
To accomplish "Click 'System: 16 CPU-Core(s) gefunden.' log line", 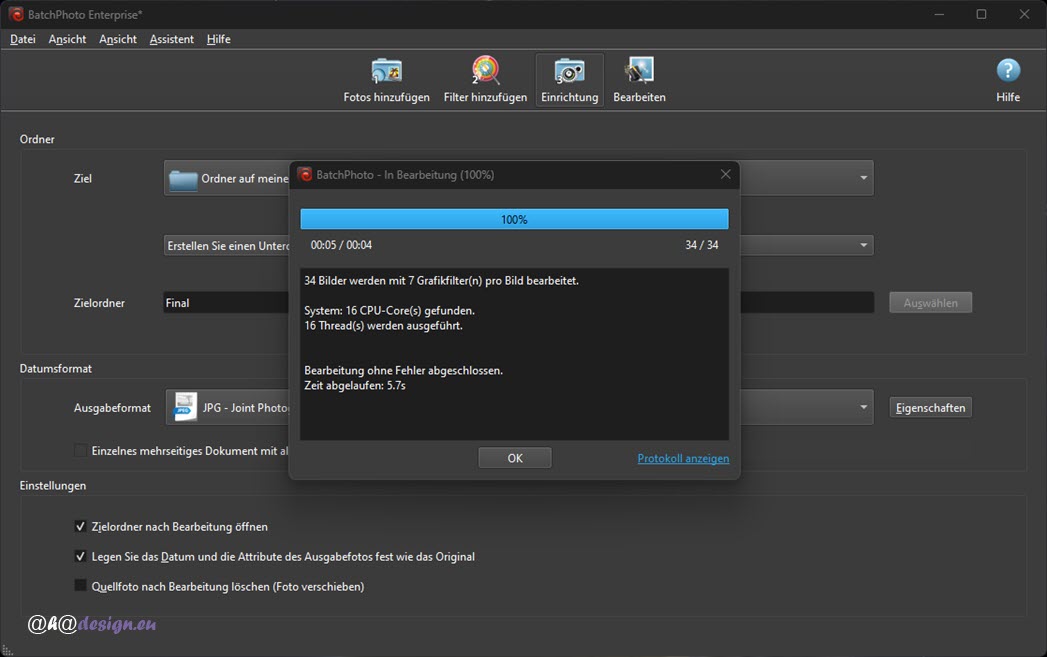I will pyautogui.click(x=389, y=310).
